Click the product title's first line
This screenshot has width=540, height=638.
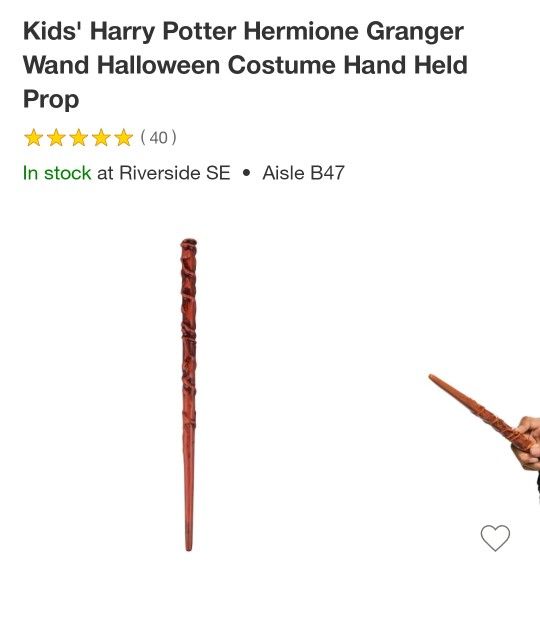[x=243, y=32]
